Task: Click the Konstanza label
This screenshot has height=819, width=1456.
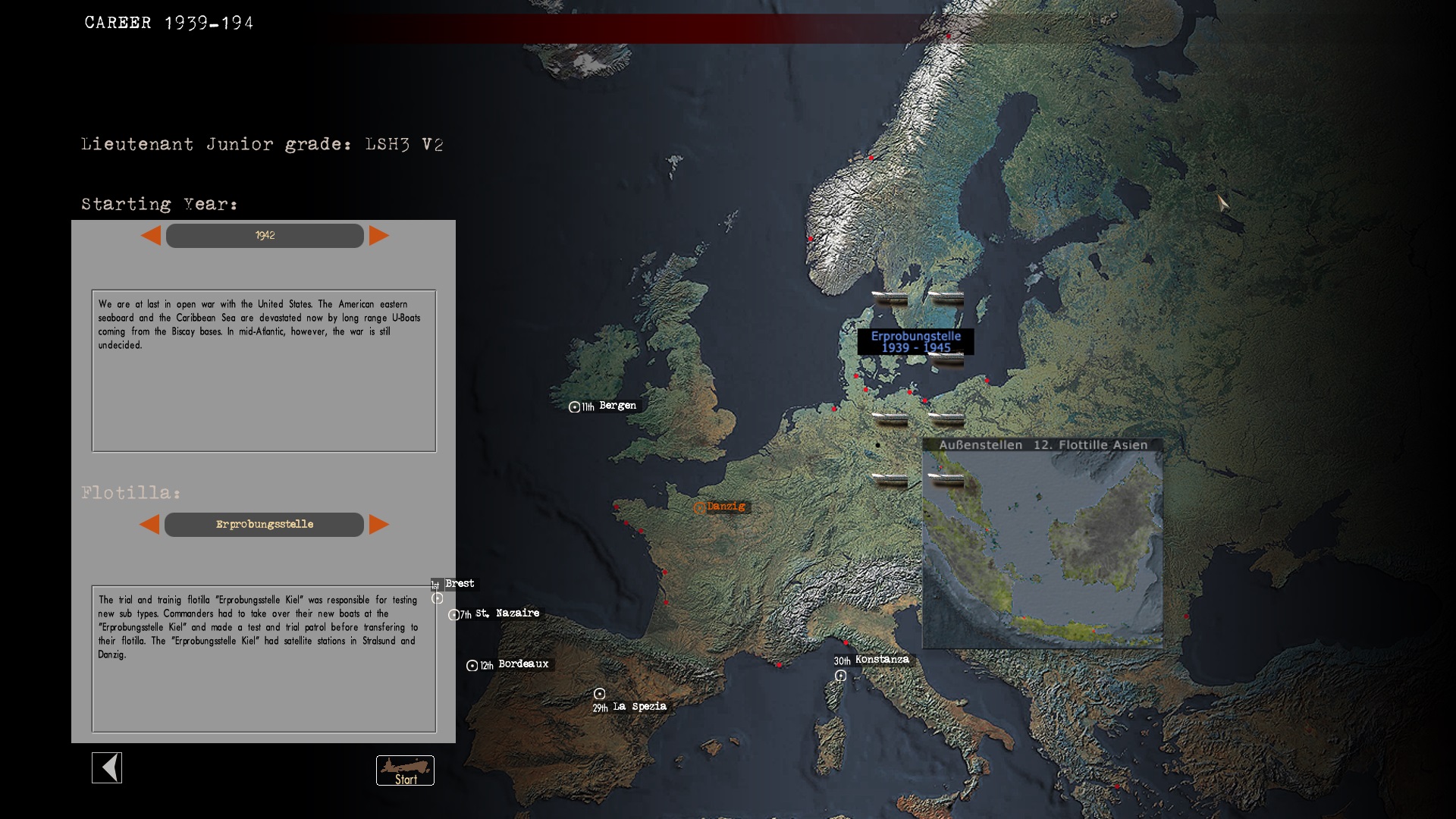Action: tap(882, 660)
